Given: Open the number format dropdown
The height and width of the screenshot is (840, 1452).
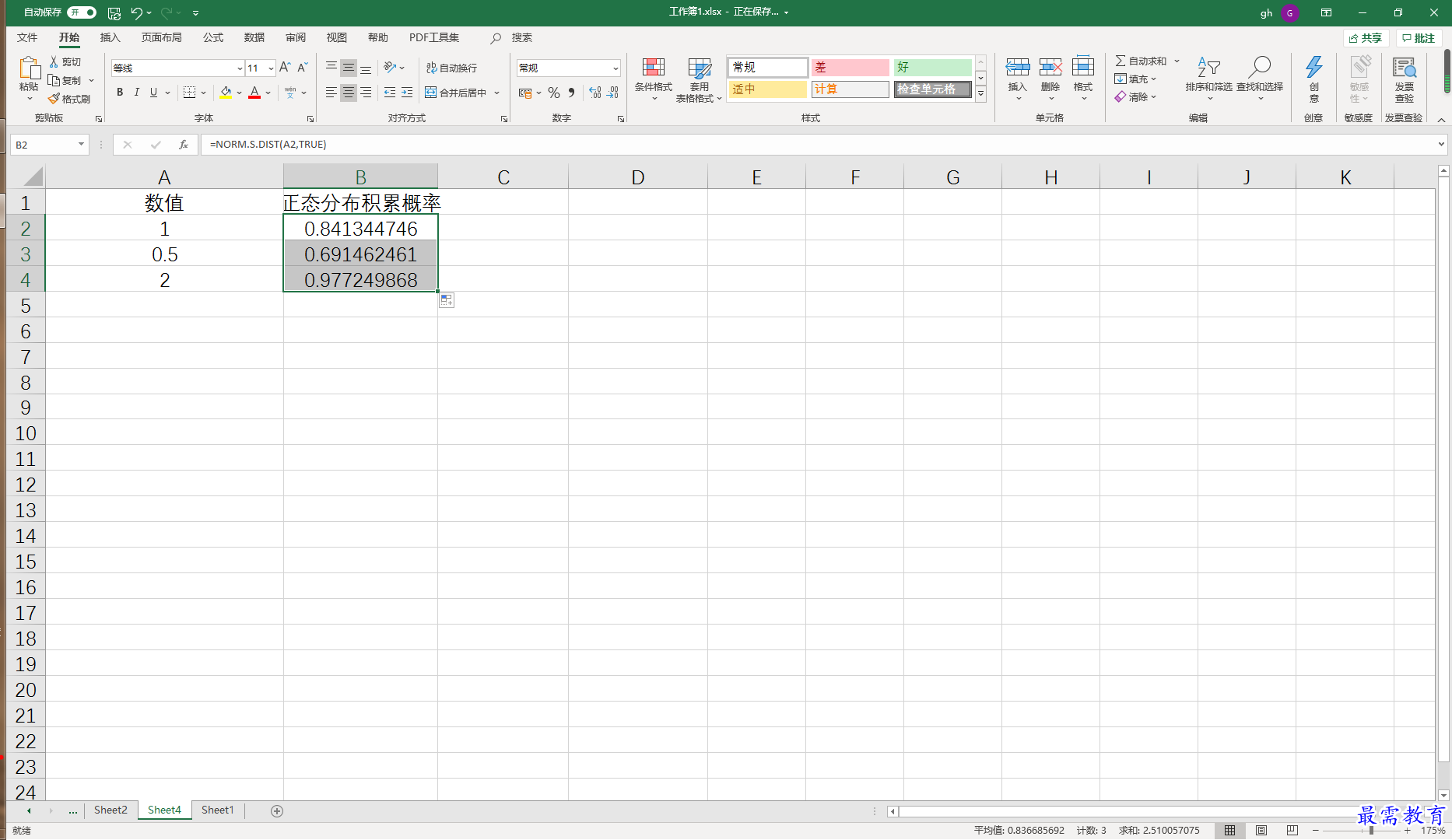Looking at the screenshot, I should point(616,68).
